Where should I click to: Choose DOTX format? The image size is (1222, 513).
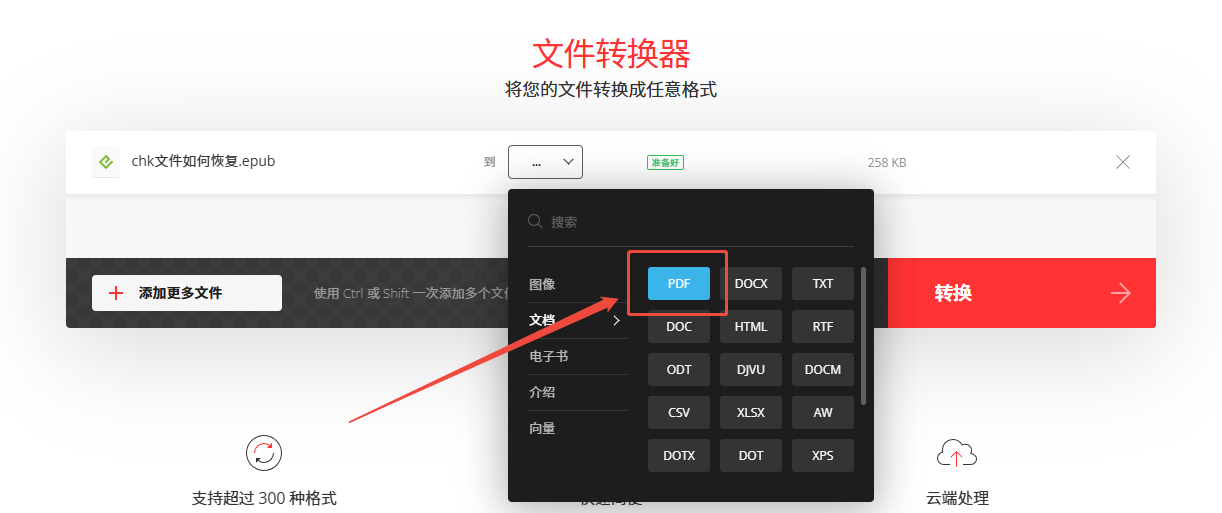tap(679, 456)
